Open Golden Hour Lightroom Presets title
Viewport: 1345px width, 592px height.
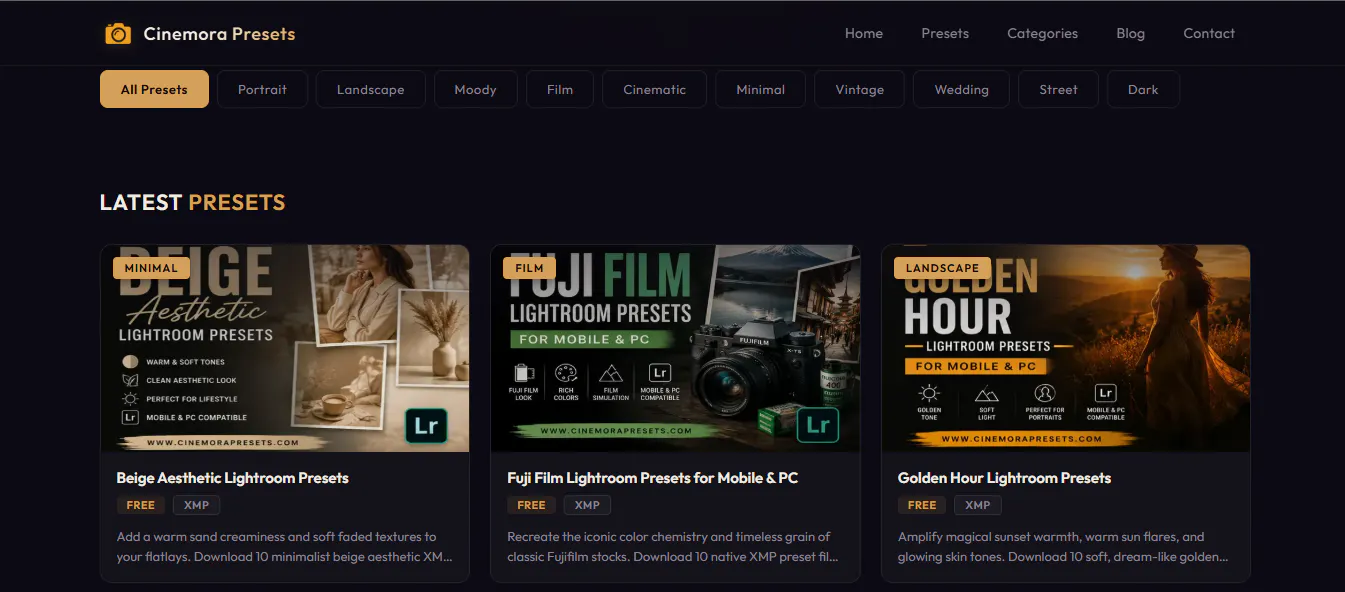[x=1004, y=478]
